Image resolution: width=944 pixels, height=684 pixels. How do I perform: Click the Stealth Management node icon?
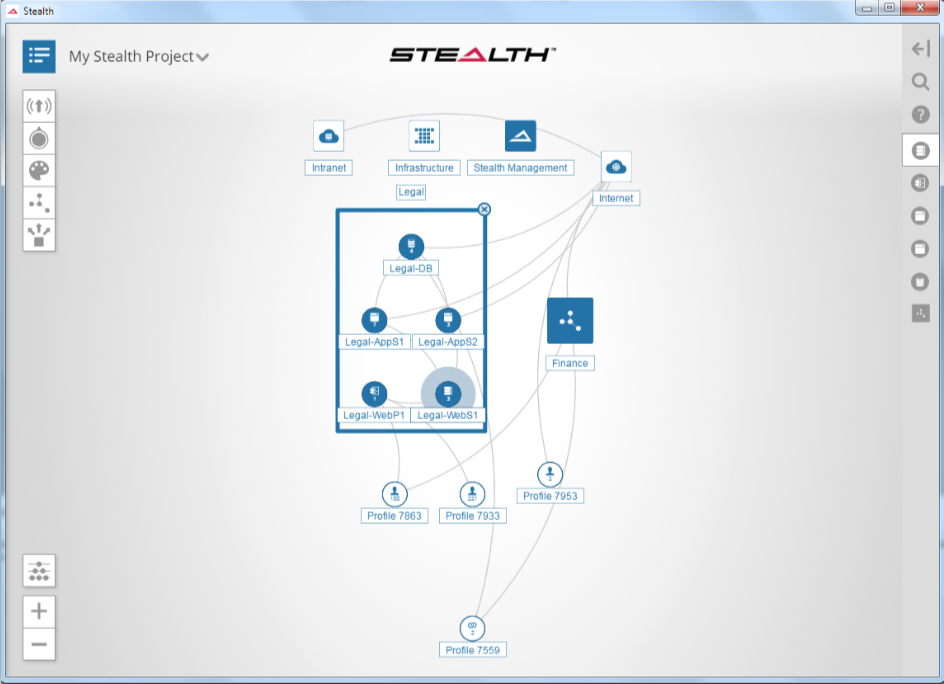point(520,136)
